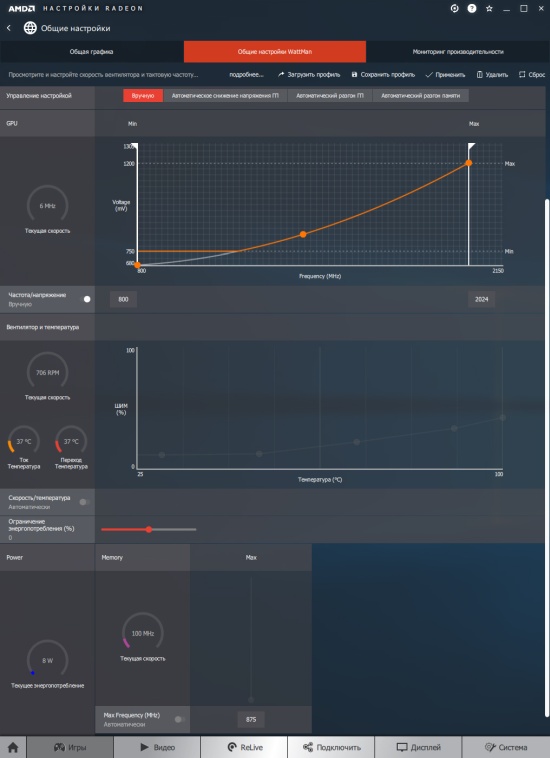Click the star favorites icon
550x758 pixels.
[x=489, y=8]
